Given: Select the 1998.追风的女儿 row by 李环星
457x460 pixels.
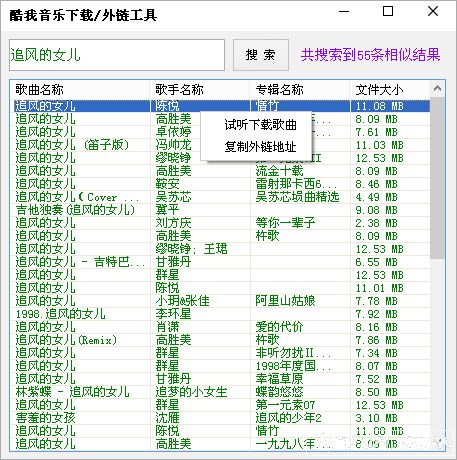Looking at the screenshot, I should tap(220, 314).
